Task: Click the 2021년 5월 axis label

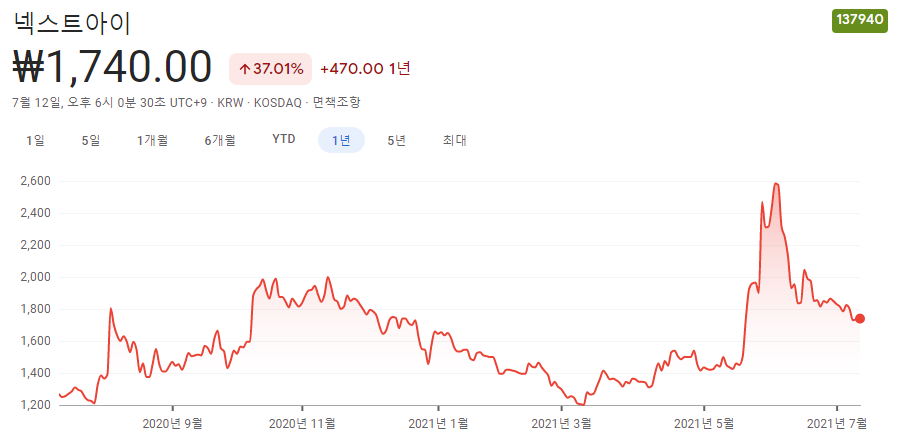Action: pyautogui.click(x=704, y=424)
